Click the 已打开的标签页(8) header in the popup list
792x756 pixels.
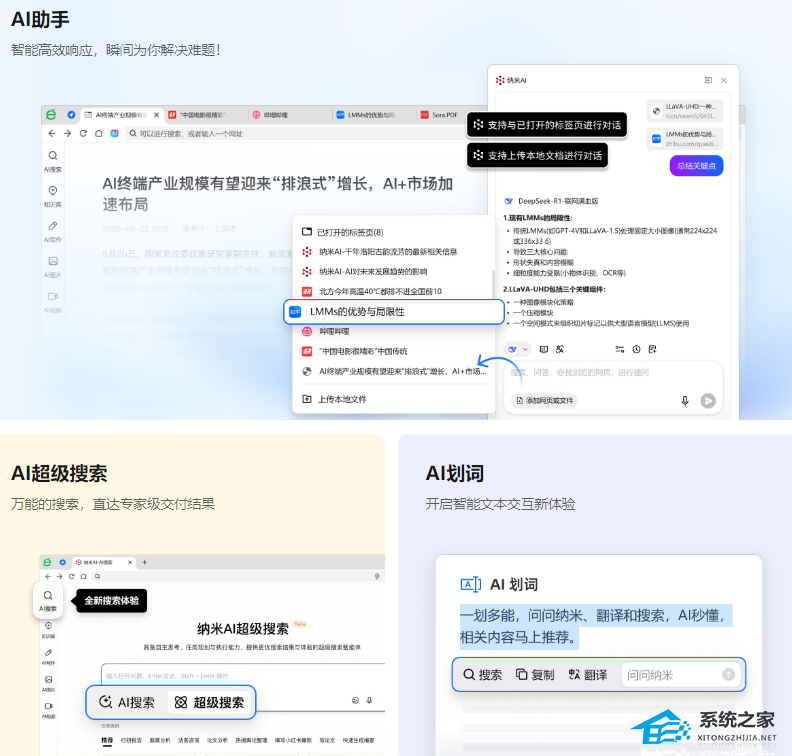coord(343,232)
